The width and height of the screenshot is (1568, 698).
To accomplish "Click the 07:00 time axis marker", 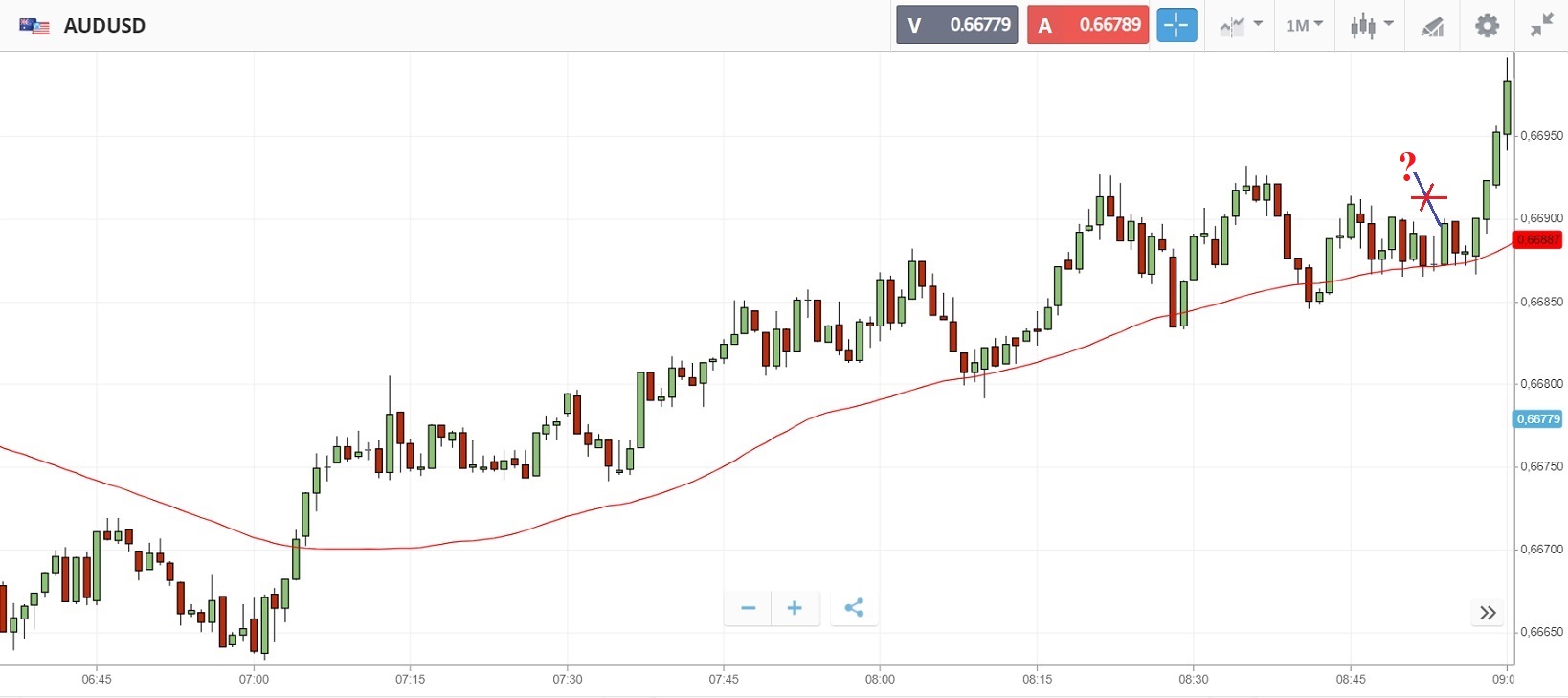I will click(x=254, y=680).
